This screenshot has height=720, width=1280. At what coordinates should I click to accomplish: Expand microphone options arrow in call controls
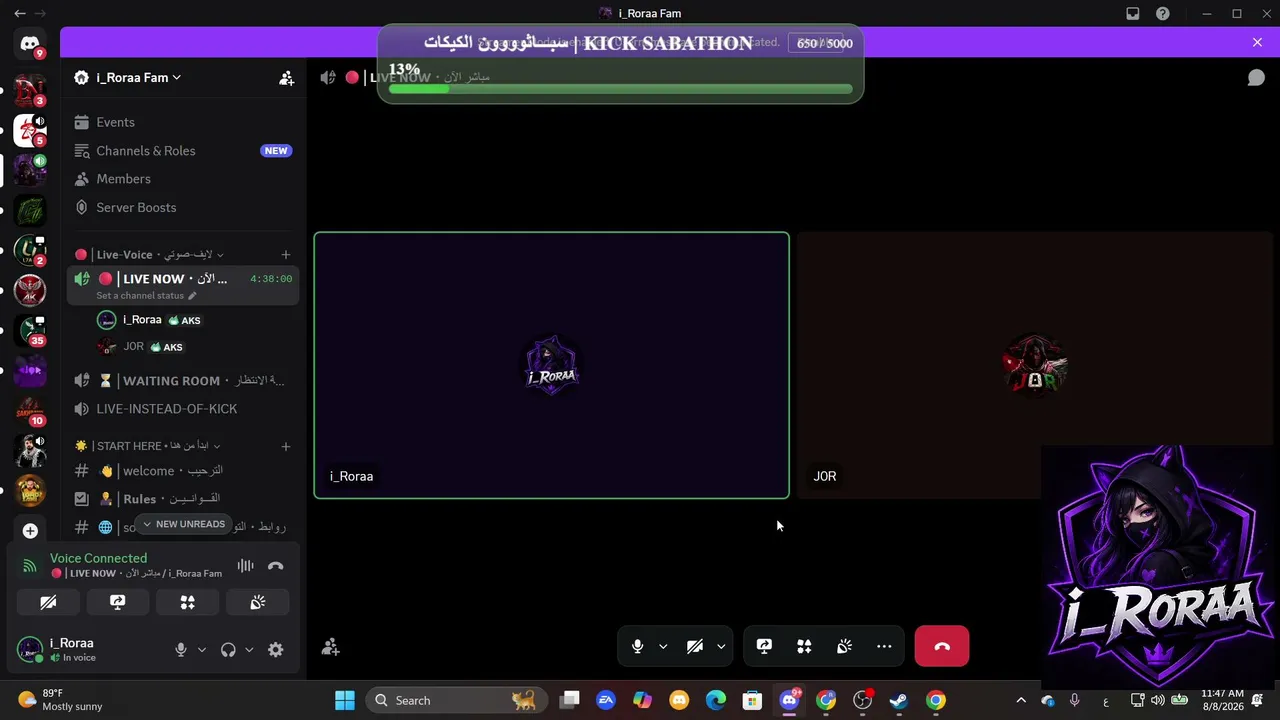tap(663, 647)
